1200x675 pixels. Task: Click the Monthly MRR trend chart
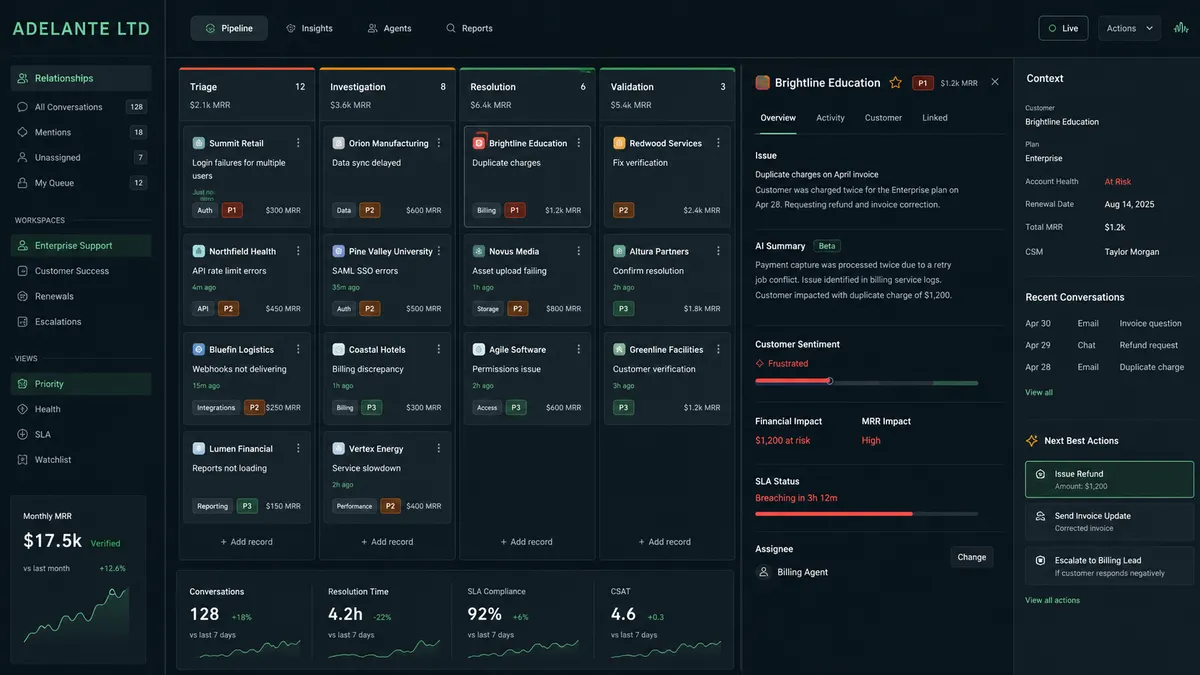(x=78, y=614)
